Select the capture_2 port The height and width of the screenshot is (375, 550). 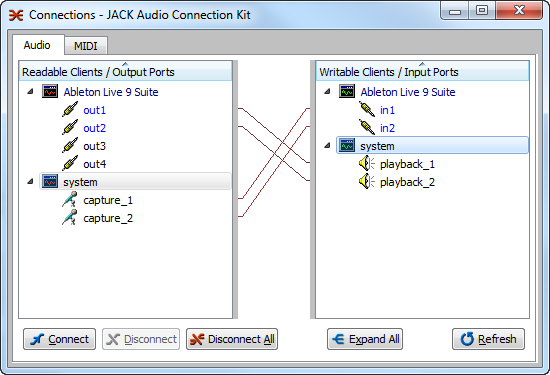108,218
